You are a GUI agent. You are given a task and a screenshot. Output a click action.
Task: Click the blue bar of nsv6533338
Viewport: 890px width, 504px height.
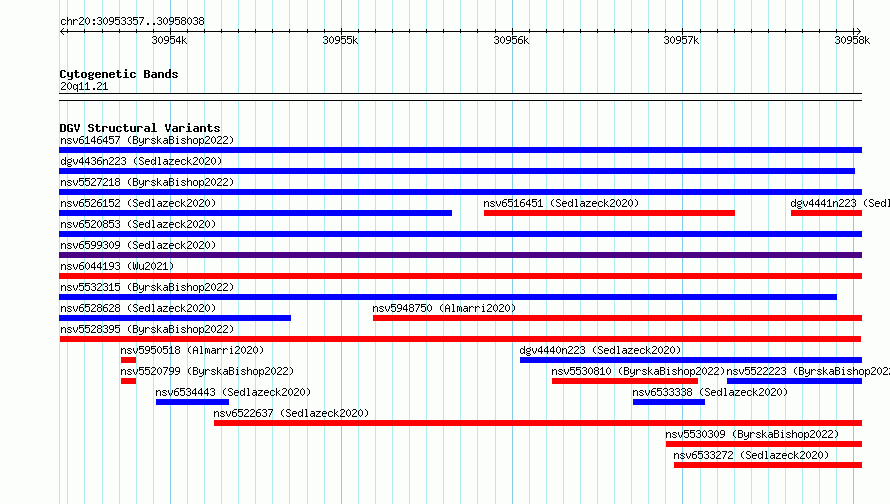[669, 402]
